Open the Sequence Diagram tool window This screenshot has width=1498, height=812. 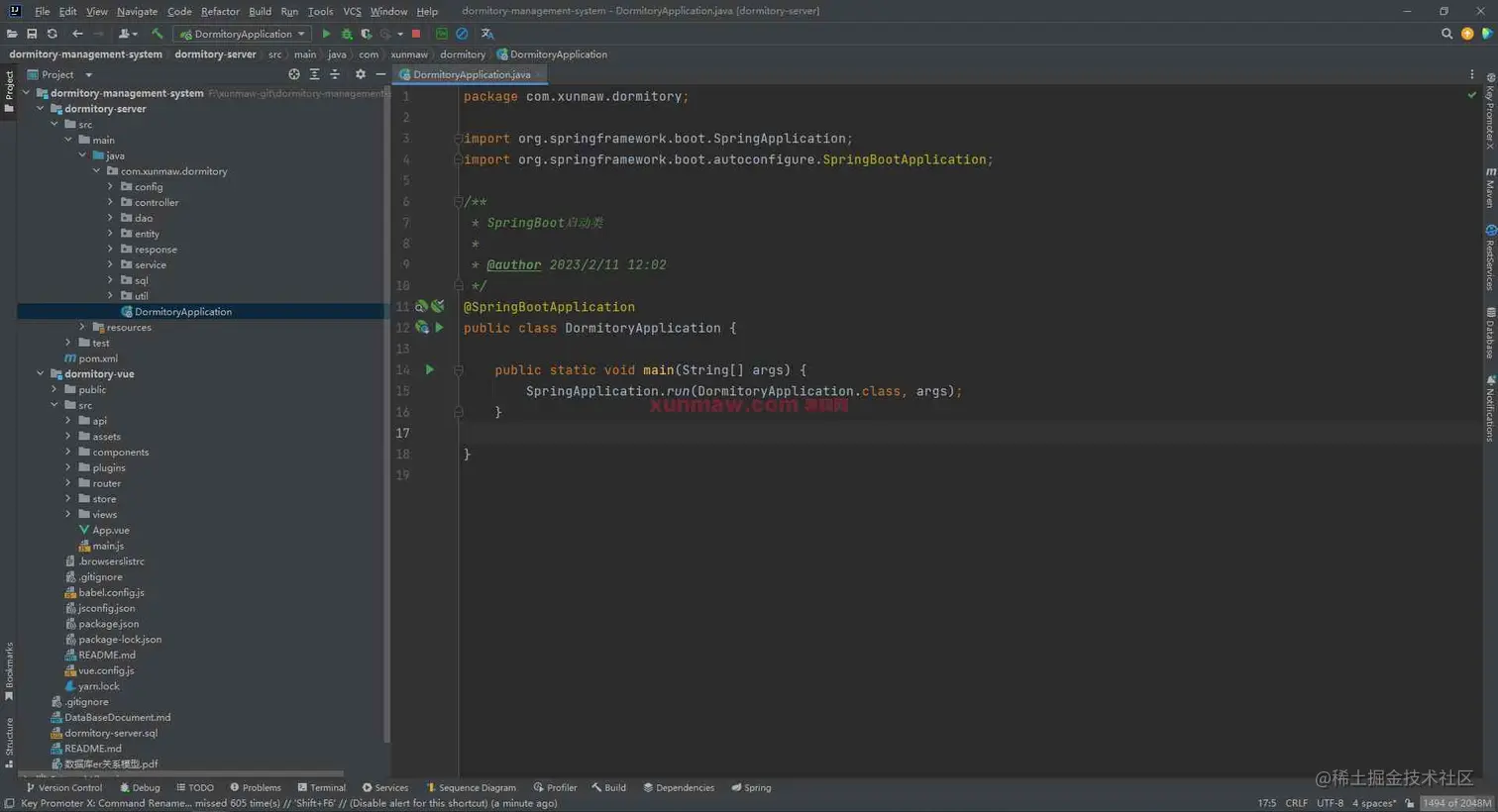coord(471,788)
